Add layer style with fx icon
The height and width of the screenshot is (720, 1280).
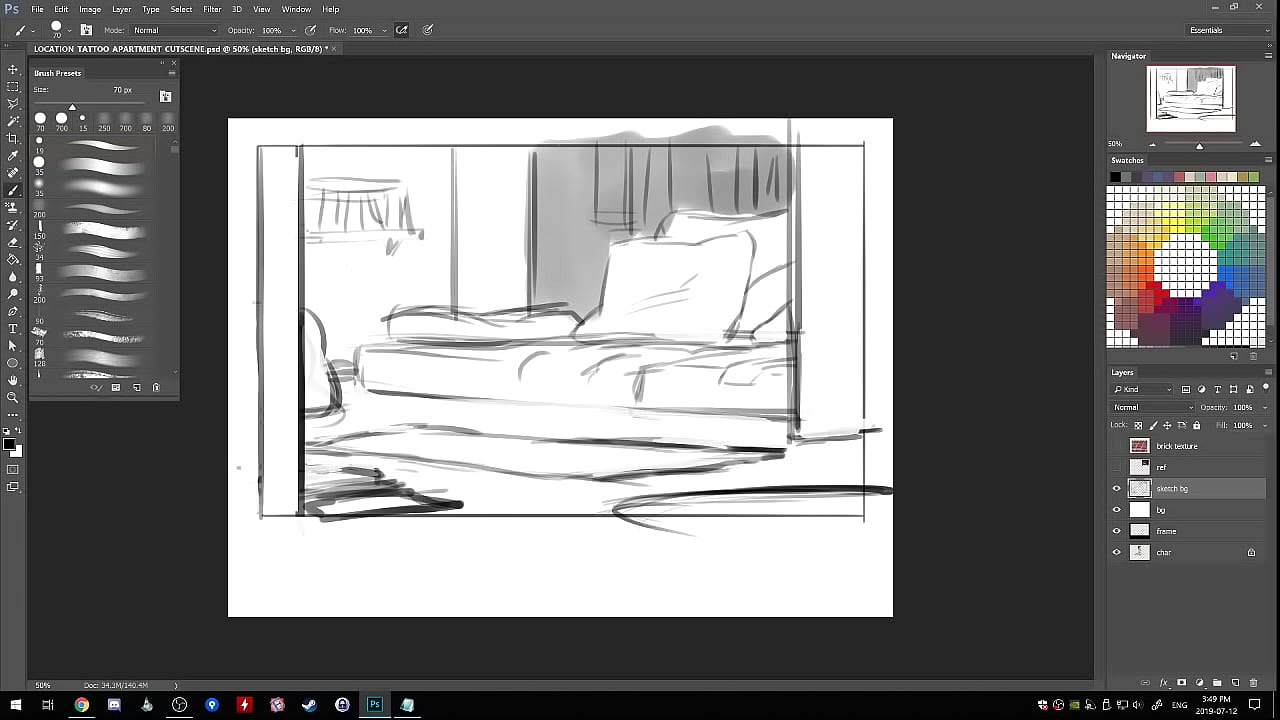1164,682
